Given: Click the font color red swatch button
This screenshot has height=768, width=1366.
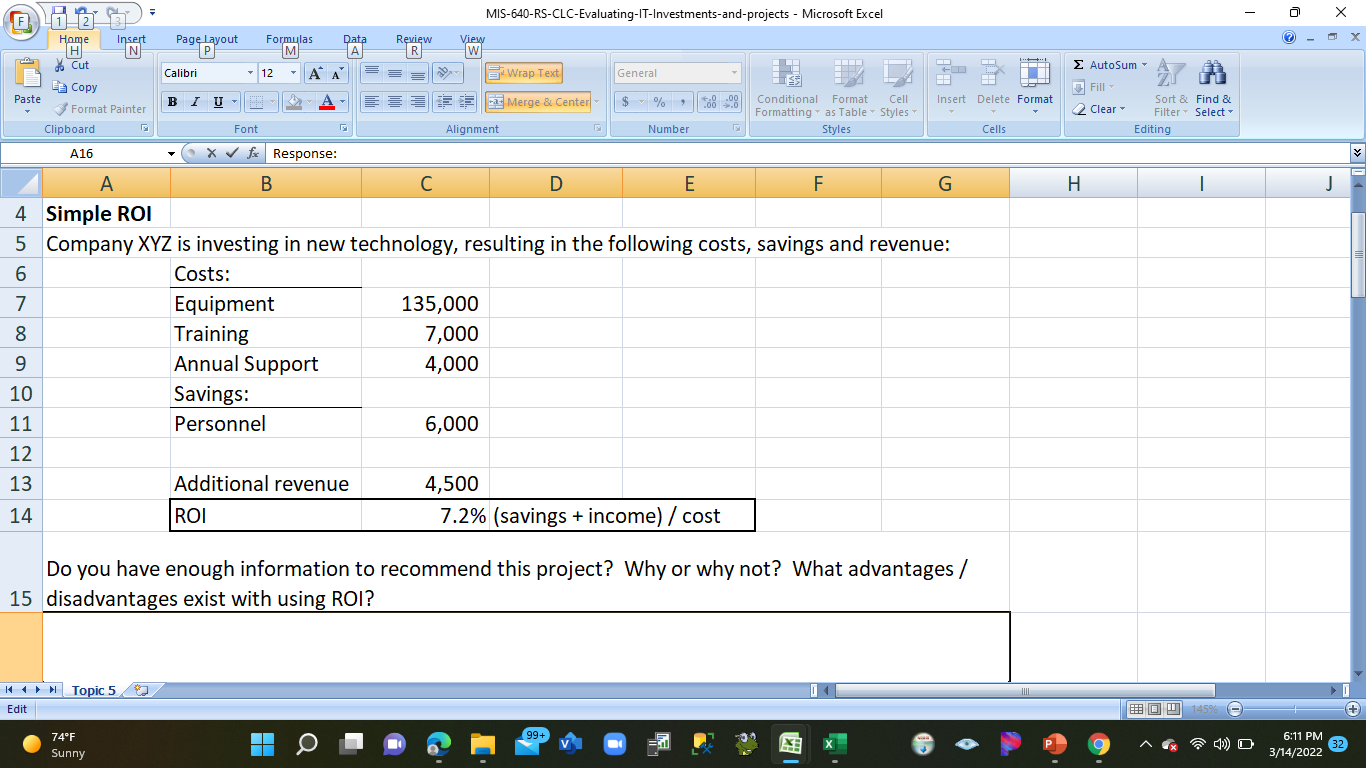Looking at the screenshot, I should coord(327,102).
